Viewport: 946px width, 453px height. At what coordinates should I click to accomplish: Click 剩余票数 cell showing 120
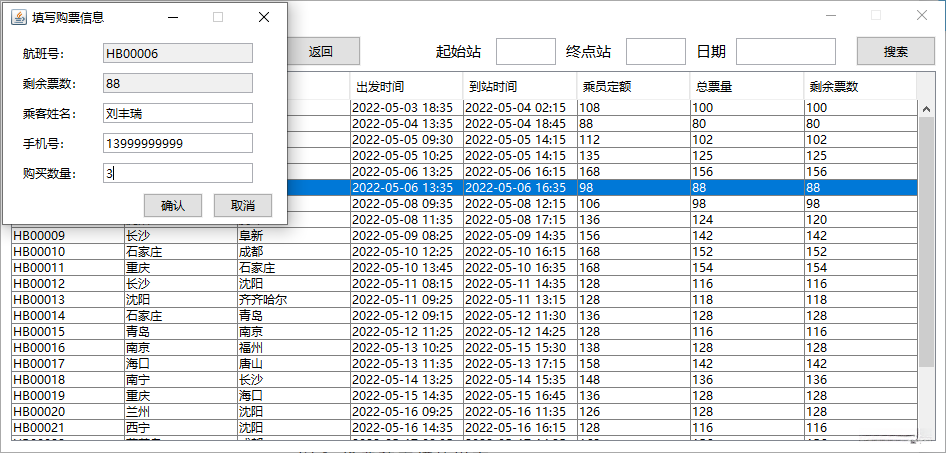(860, 220)
